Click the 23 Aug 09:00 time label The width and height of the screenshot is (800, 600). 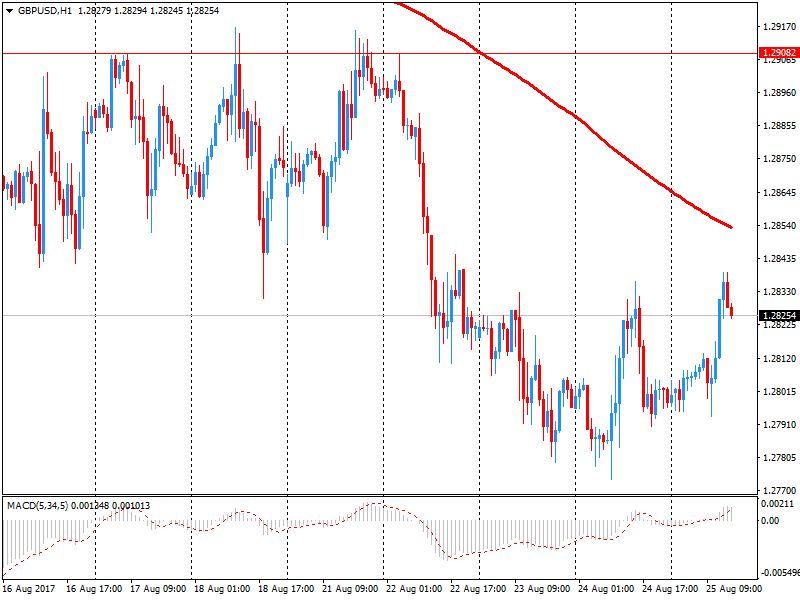click(542, 589)
